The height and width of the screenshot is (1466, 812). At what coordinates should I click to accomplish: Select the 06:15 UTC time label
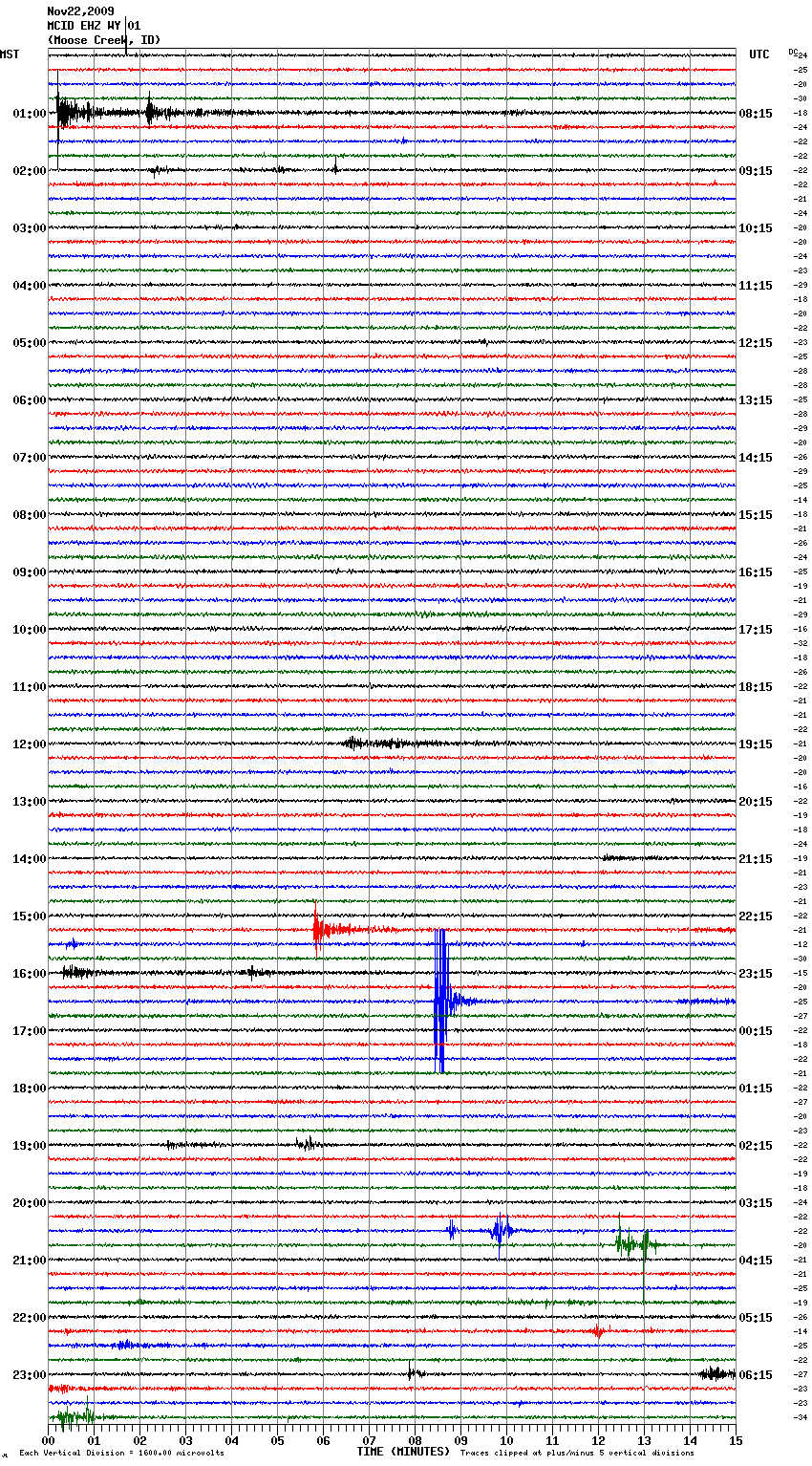pos(756,1375)
